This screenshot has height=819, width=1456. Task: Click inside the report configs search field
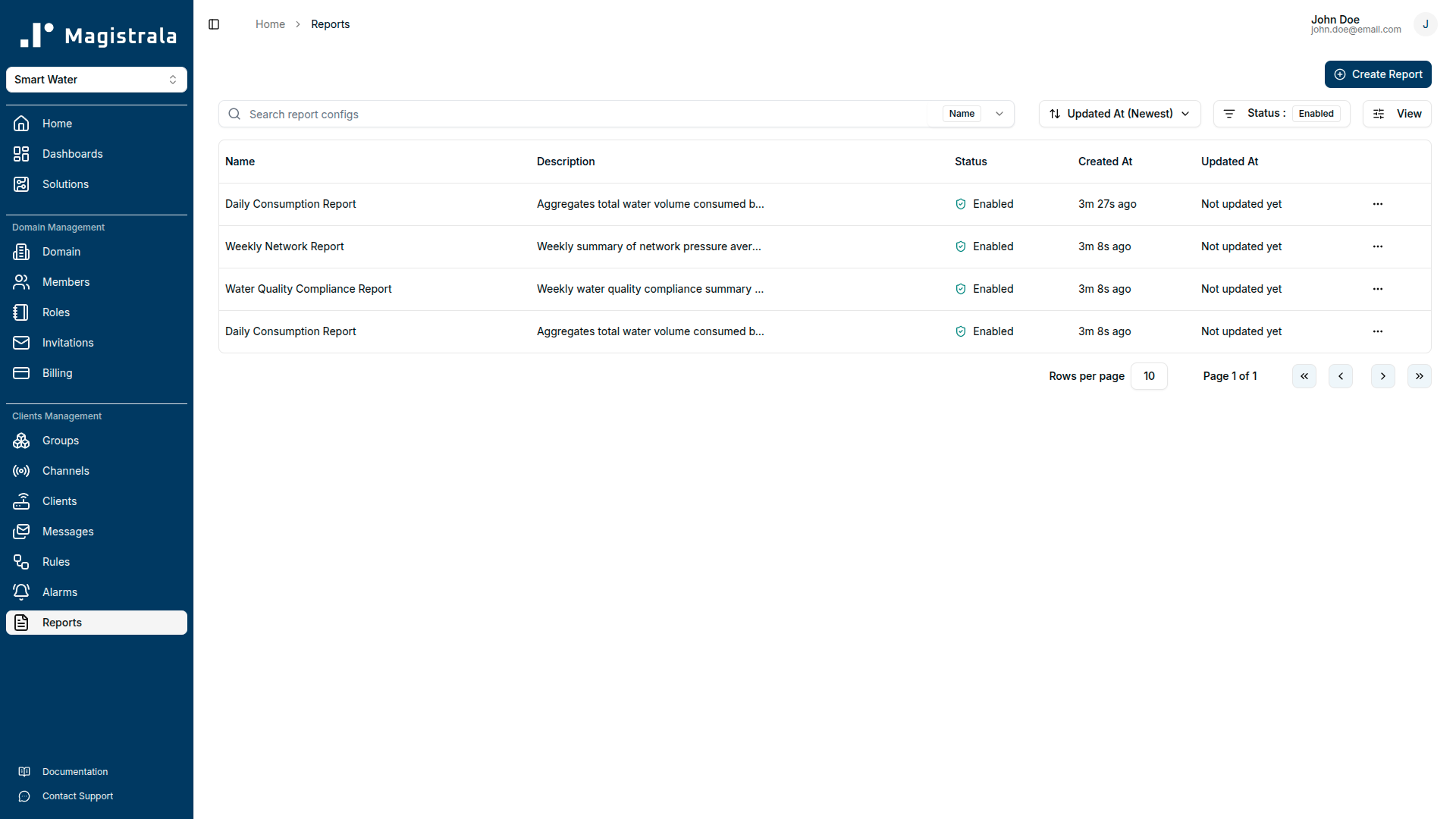pyautogui.click(x=531, y=114)
